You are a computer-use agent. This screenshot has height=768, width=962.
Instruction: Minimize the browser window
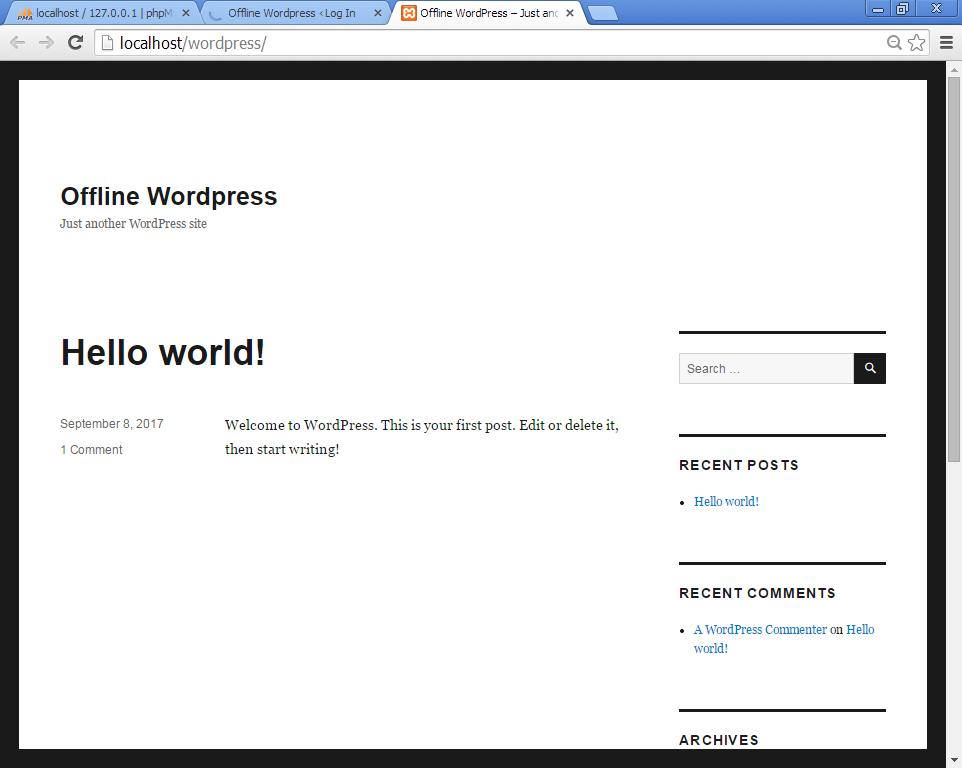tap(878, 9)
